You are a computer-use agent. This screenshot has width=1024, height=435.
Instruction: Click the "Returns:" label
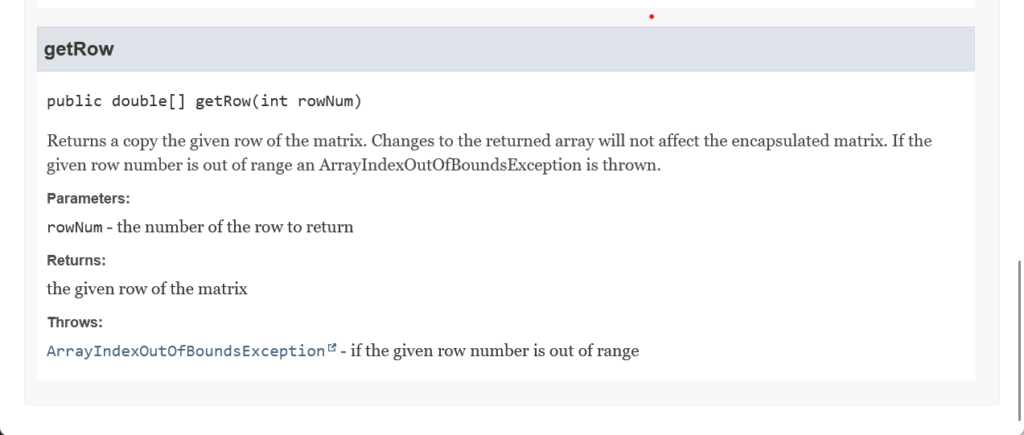click(76, 261)
